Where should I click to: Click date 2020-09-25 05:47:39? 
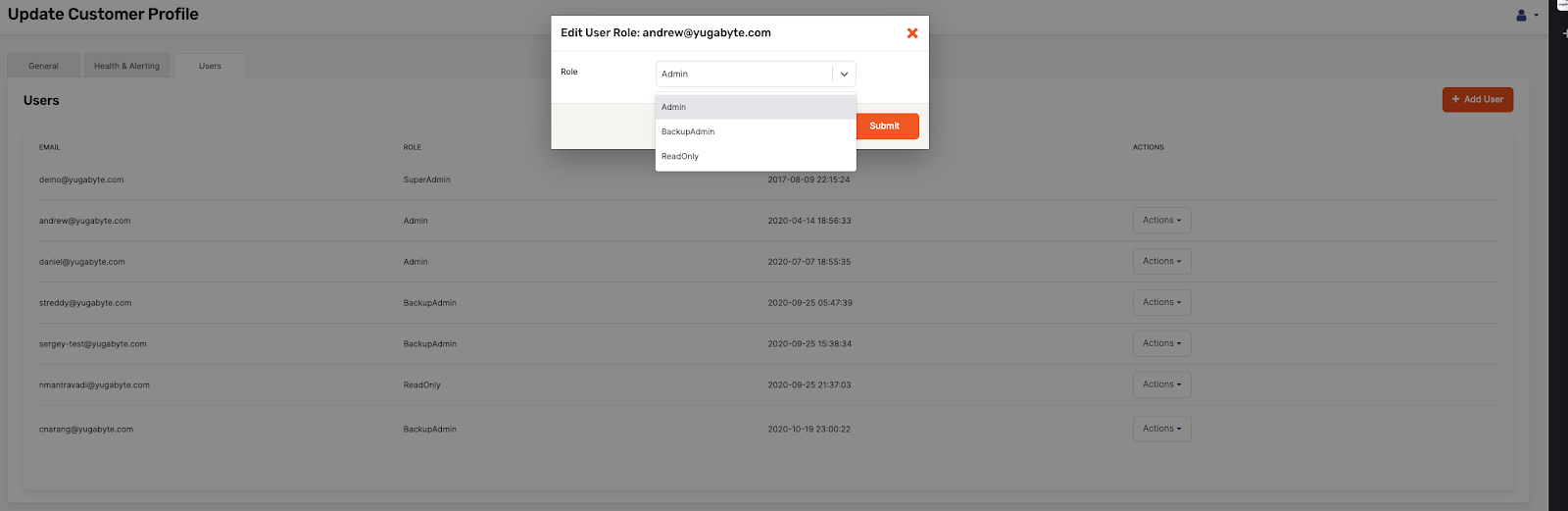click(x=810, y=303)
